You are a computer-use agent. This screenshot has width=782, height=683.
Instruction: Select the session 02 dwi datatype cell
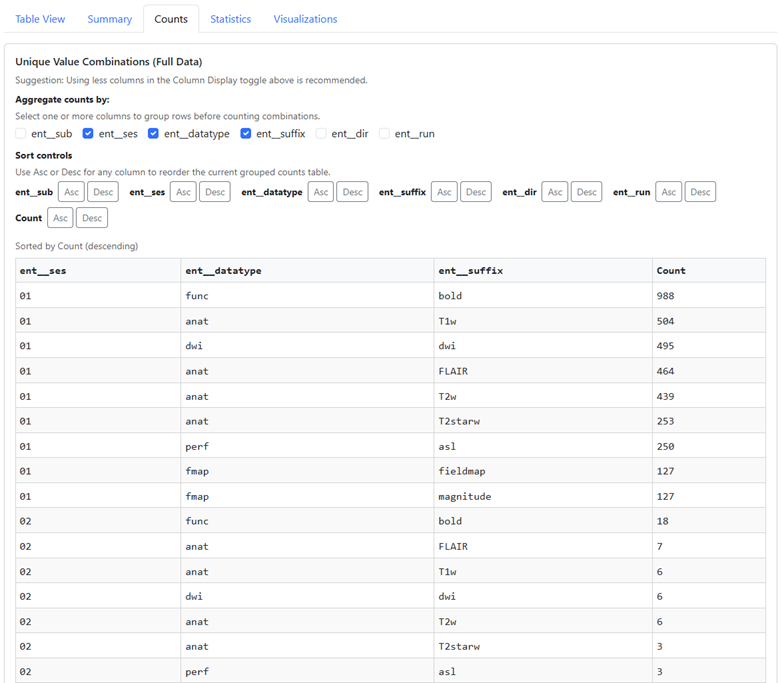coord(307,596)
